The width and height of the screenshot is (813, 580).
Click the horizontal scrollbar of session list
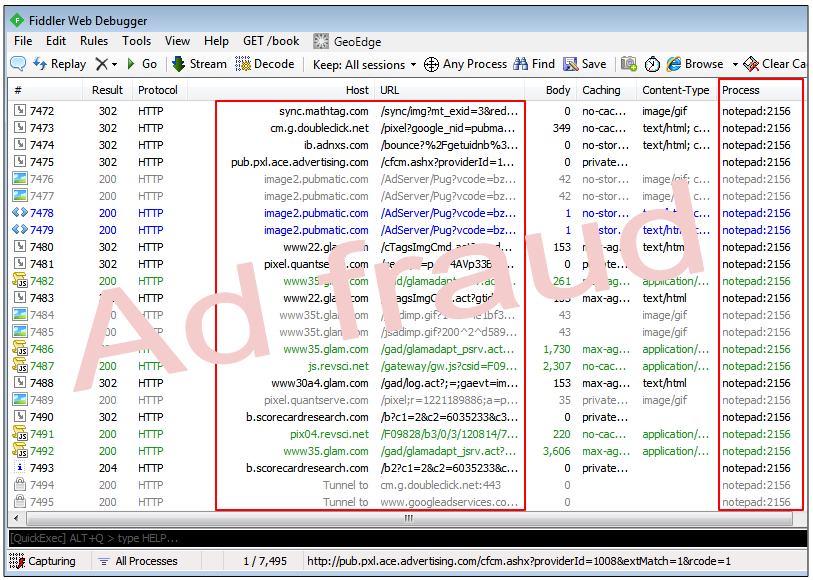407,519
